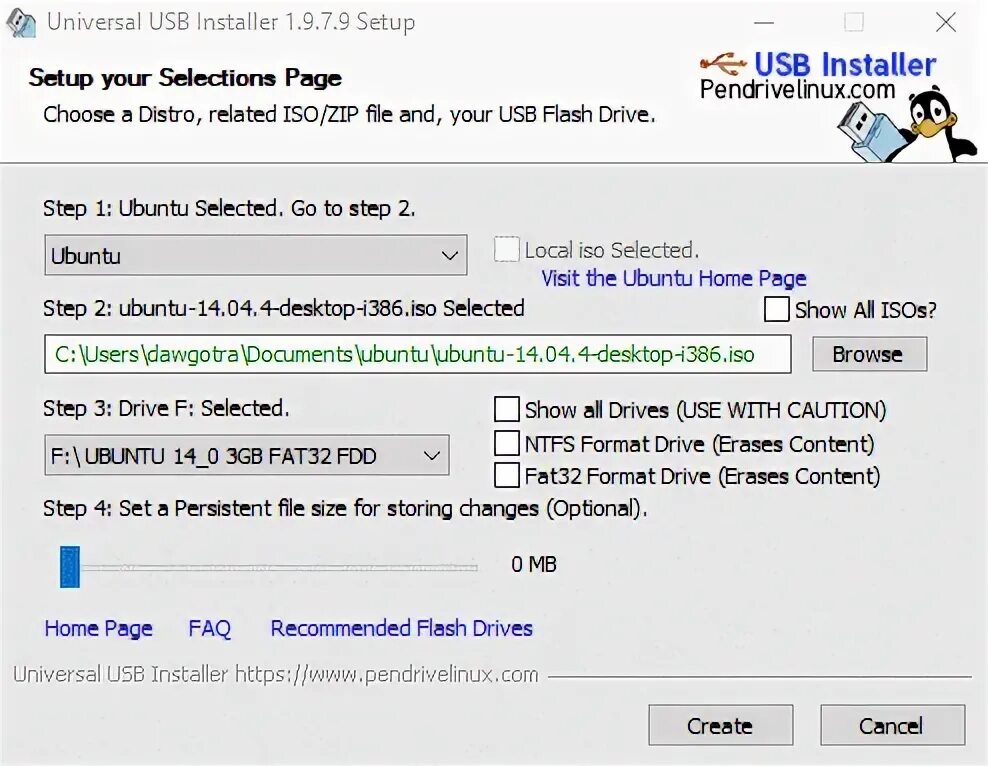Image resolution: width=988 pixels, height=766 pixels.
Task: Click the Setup your Selections Page heading
Action: click(x=185, y=77)
